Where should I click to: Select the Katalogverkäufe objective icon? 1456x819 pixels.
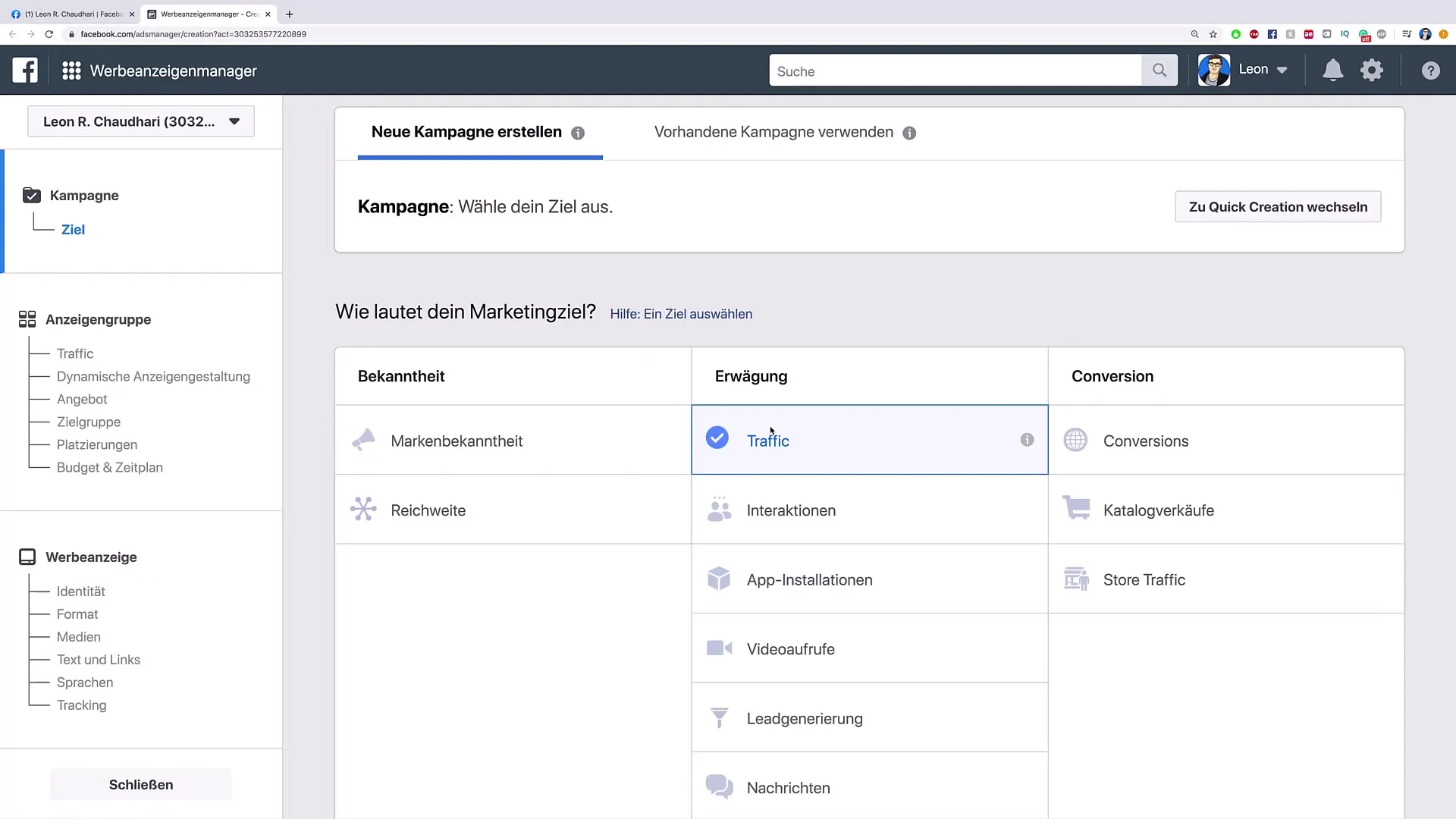tap(1075, 509)
